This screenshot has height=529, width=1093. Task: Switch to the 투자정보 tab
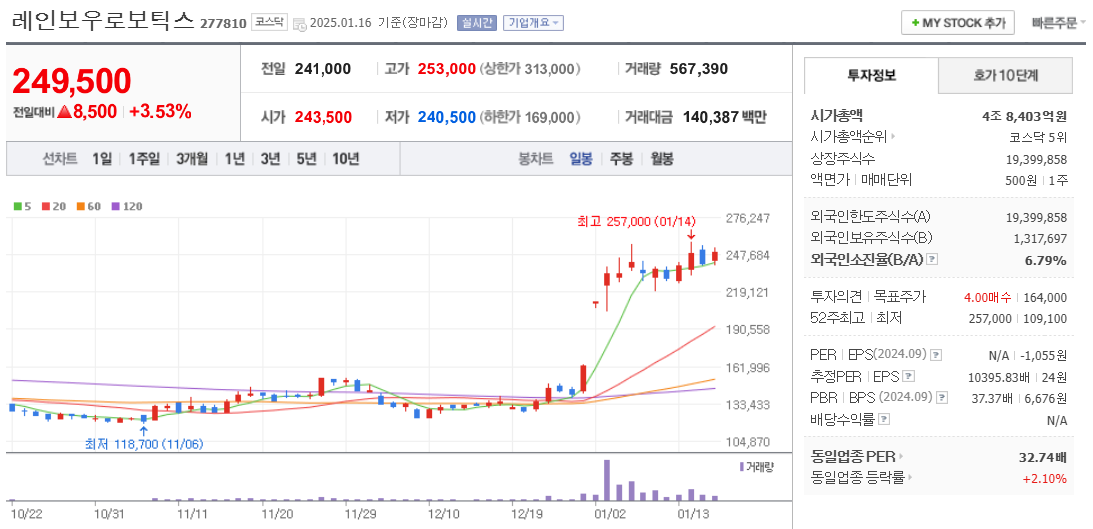tap(871, 75)
